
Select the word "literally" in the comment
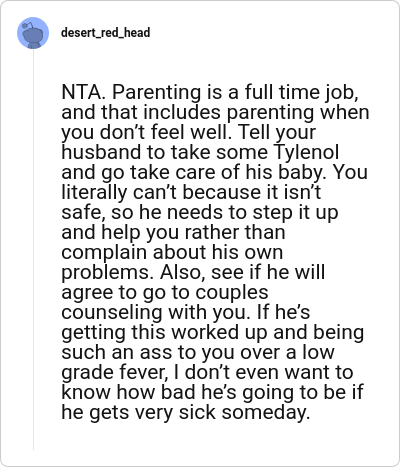94,192
